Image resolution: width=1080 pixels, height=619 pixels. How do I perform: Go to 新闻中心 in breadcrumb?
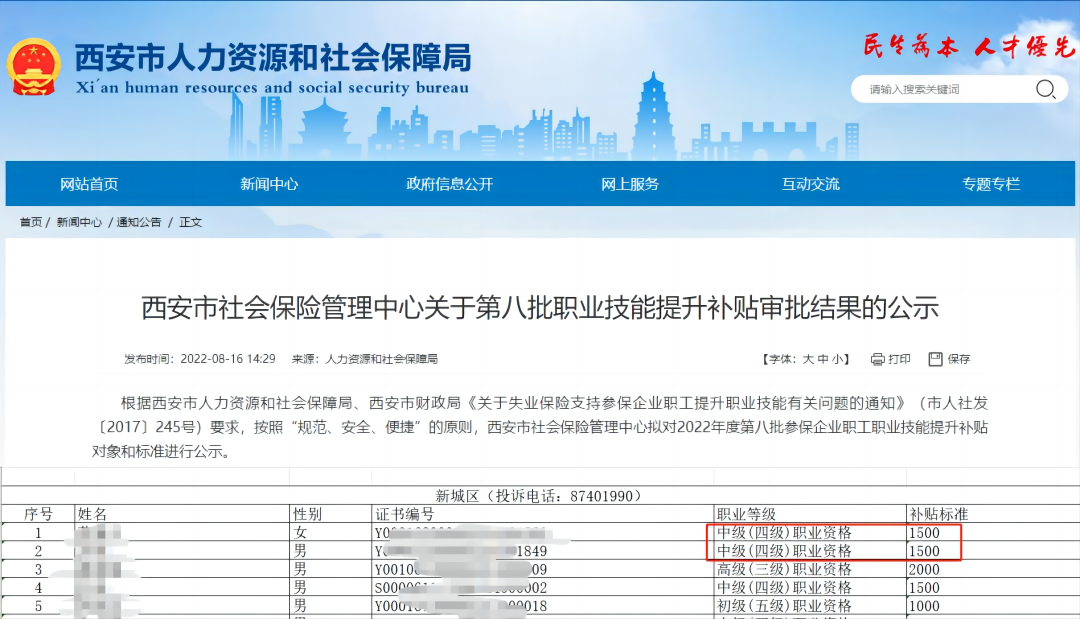(x=79, y=222)
